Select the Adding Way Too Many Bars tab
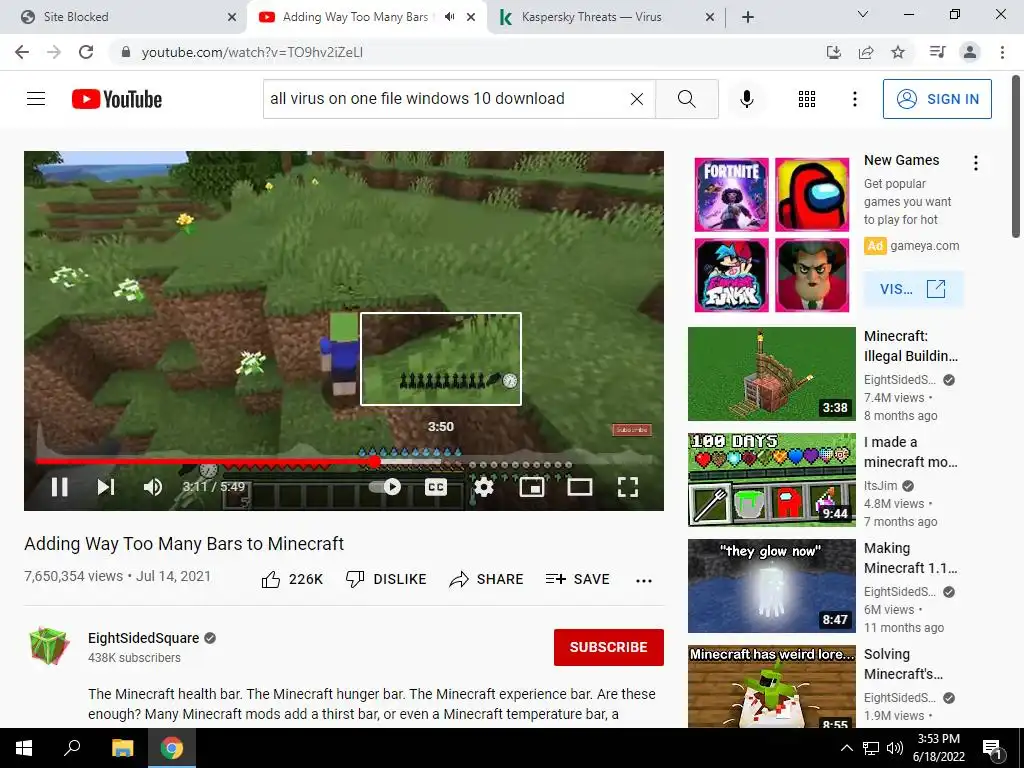This screenshot has height=768, width=1024. click(355, 17)
